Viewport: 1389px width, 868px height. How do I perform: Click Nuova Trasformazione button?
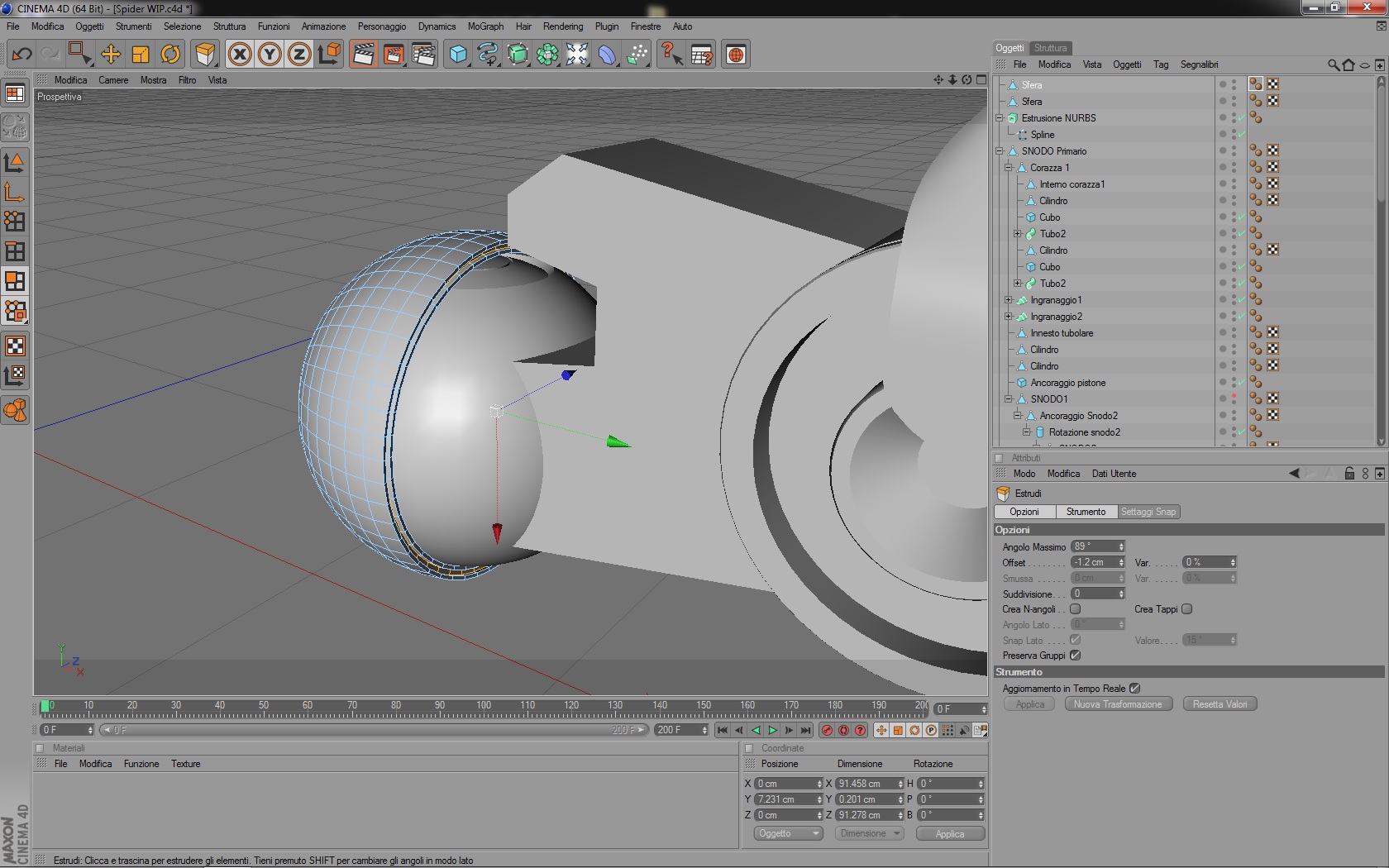(1118, 704)
